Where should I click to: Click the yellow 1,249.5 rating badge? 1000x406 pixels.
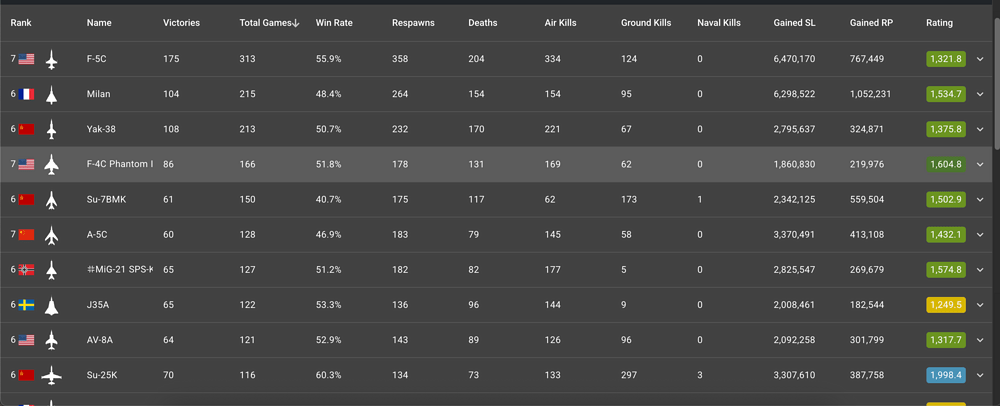[x=946, y=305]
